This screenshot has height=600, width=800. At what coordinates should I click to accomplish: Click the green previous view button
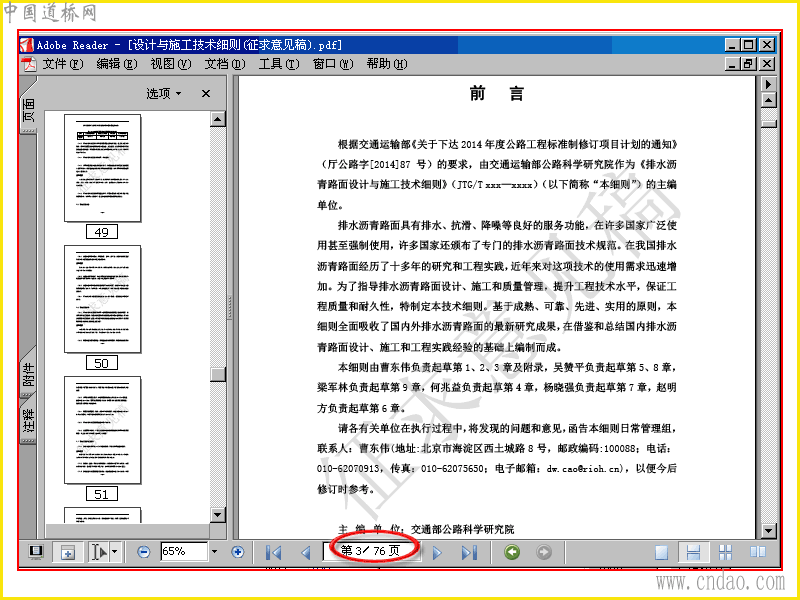pyautogui.click(x=512, y=552)
